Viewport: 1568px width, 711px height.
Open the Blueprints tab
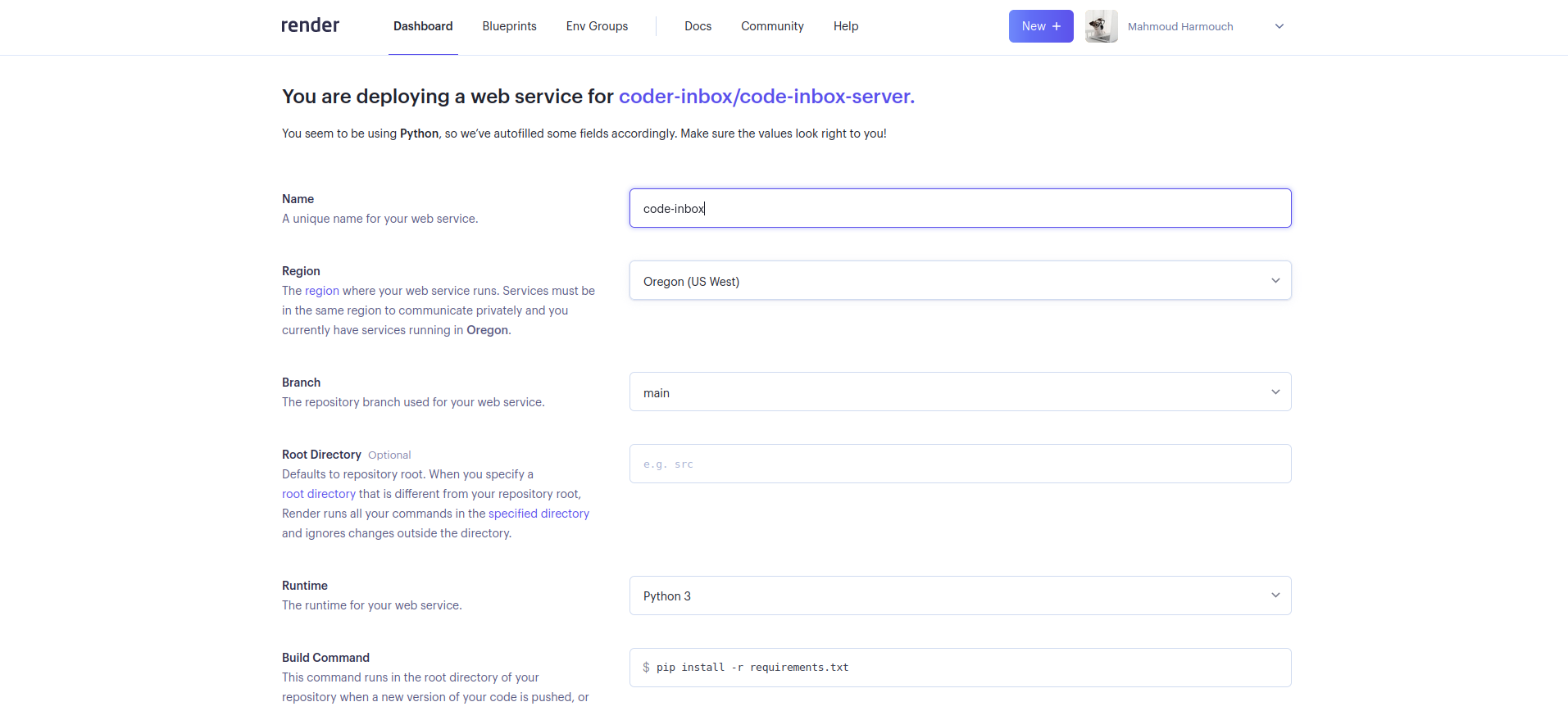509,26
